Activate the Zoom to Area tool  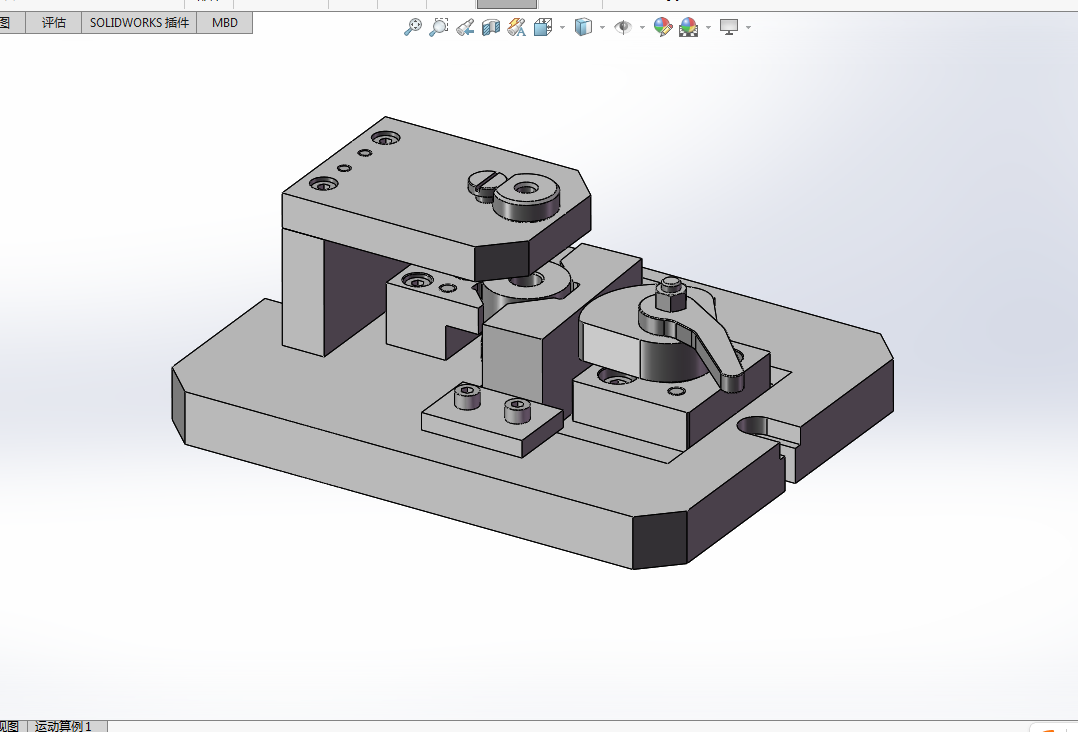(439, 27)
